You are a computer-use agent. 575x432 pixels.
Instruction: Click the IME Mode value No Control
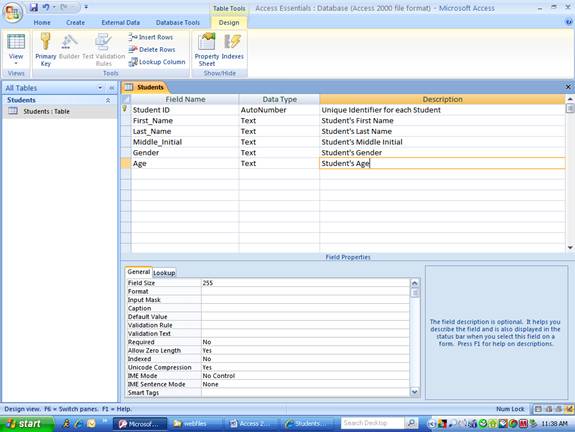click(305, 376)
